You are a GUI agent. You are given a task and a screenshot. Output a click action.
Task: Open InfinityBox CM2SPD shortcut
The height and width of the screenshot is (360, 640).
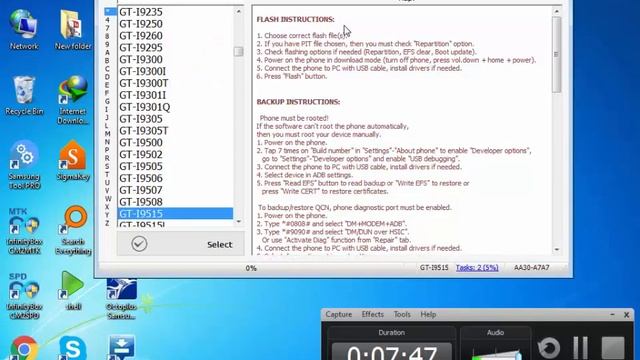[x=24, y=295]
